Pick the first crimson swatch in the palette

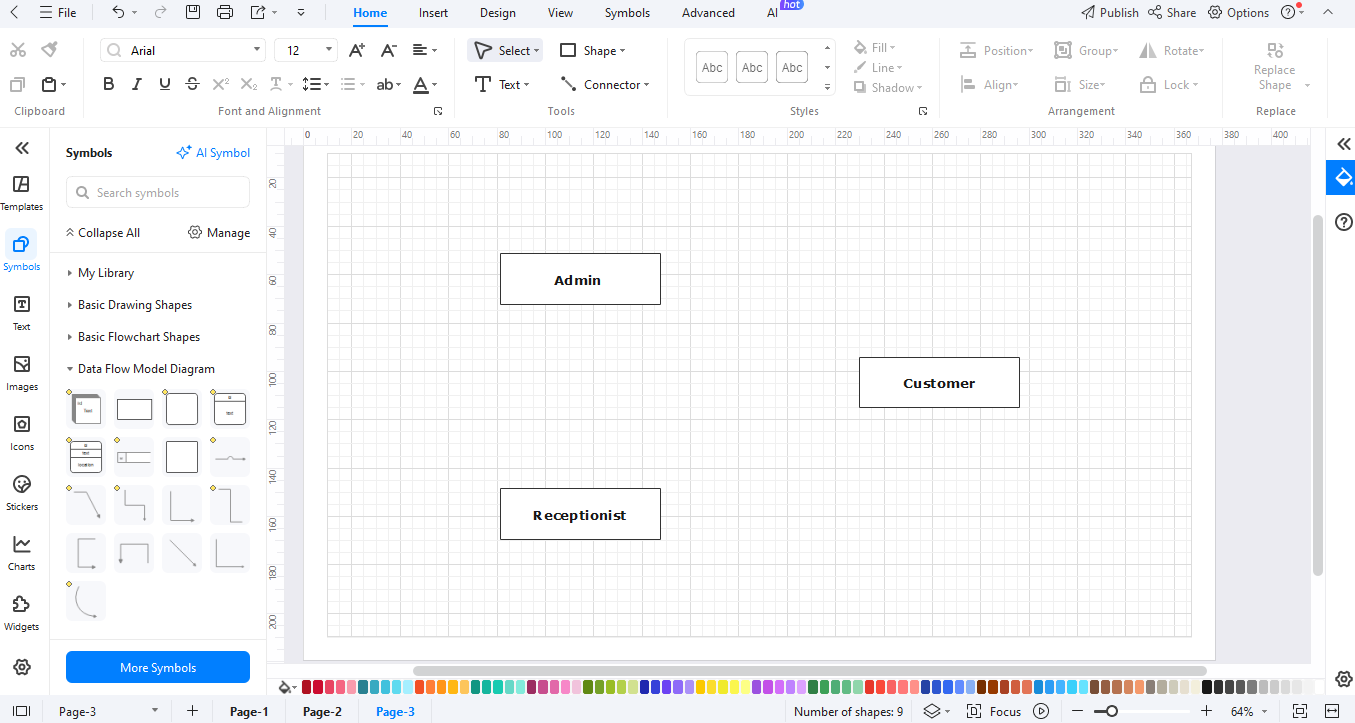tap(307, 687)
